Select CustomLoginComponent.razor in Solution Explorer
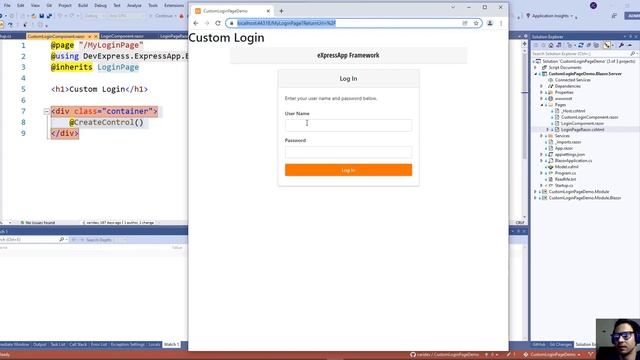Viewport: 640px width, 360px height. coord(589,117)
